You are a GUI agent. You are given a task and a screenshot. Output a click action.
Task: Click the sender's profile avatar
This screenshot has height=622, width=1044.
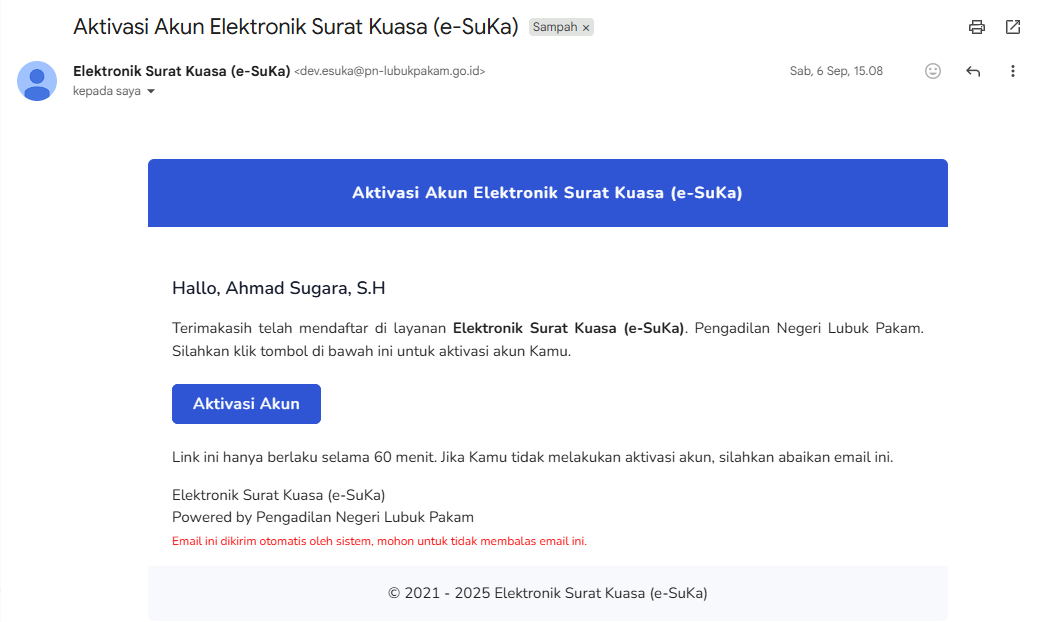pyautogui.click(x=37, y=81)
